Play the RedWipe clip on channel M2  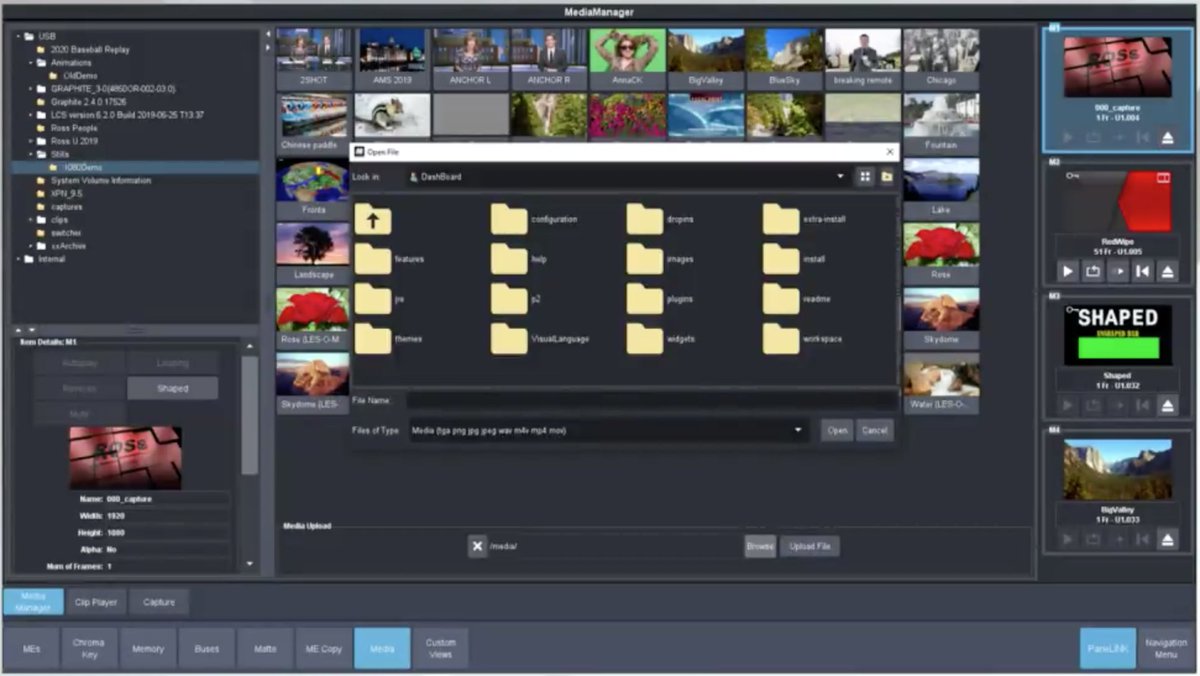(1068, 271)
